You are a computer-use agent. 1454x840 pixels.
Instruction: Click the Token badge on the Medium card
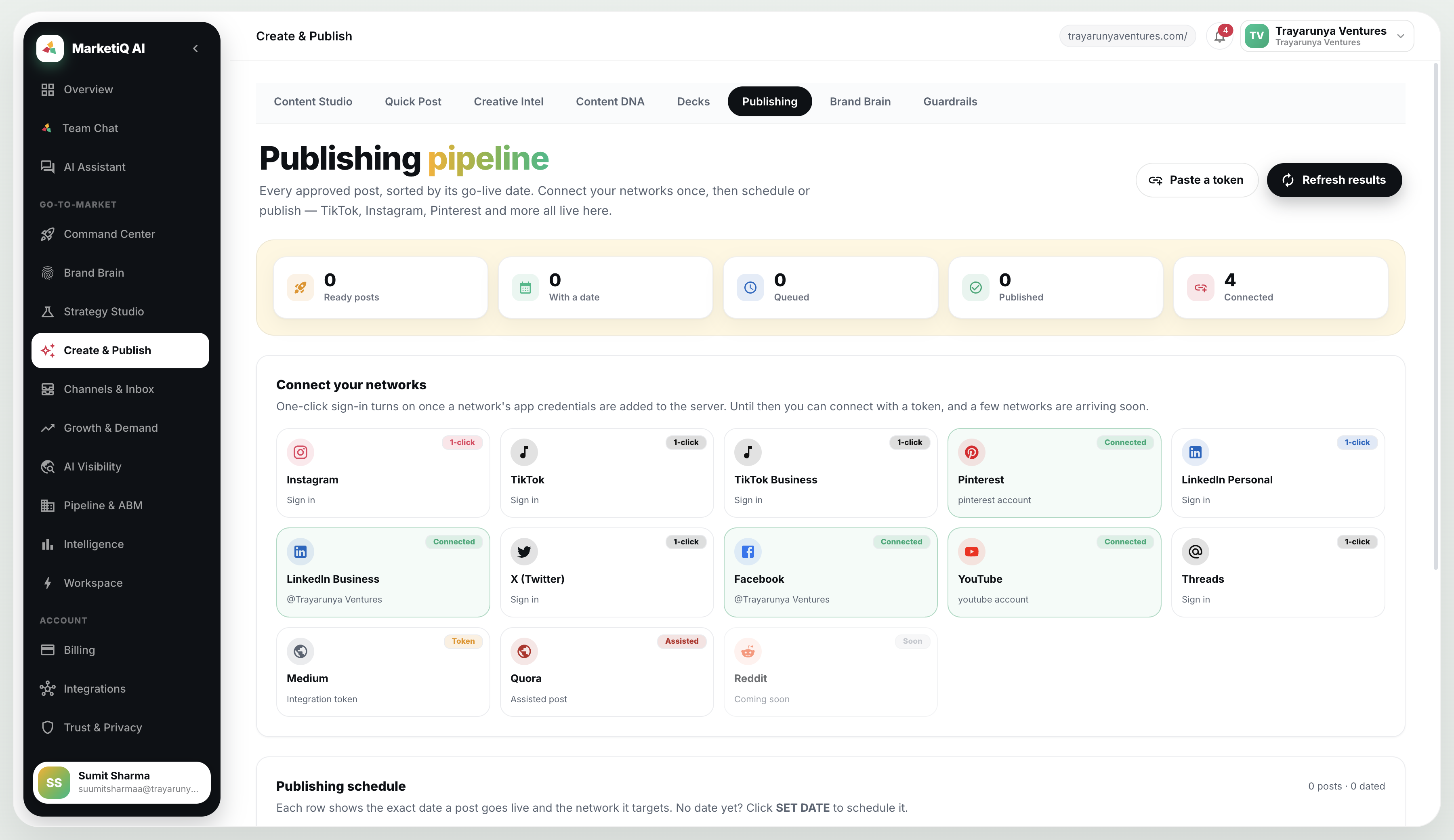click(463, 641)
